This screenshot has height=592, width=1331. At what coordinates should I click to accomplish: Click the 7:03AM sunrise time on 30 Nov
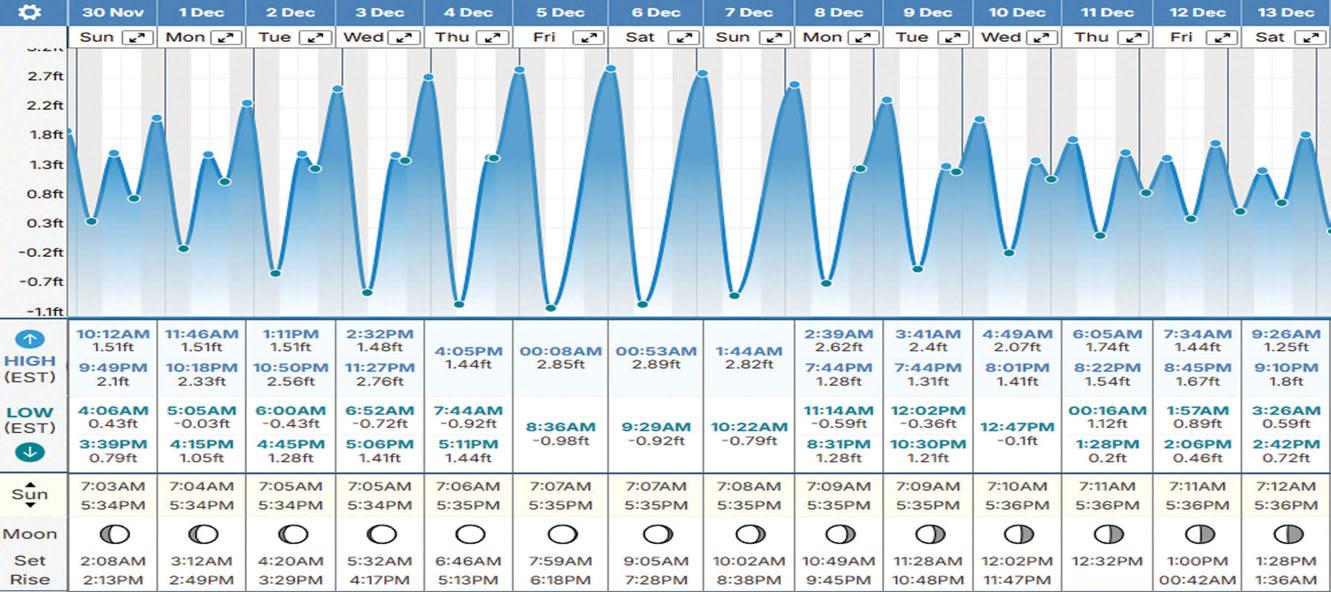point(111,486)
